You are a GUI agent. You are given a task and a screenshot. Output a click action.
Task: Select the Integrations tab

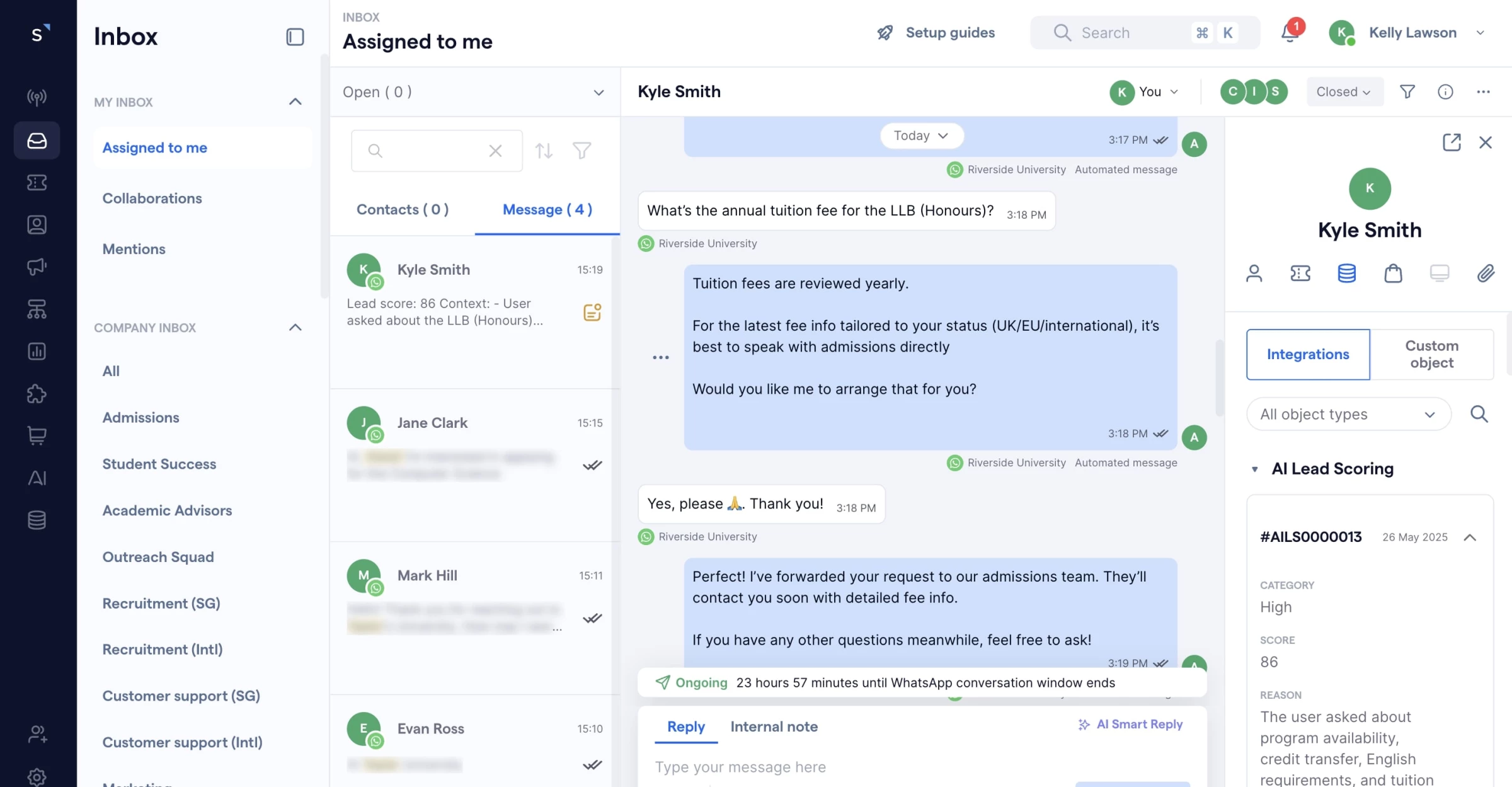click(1308, 354)
